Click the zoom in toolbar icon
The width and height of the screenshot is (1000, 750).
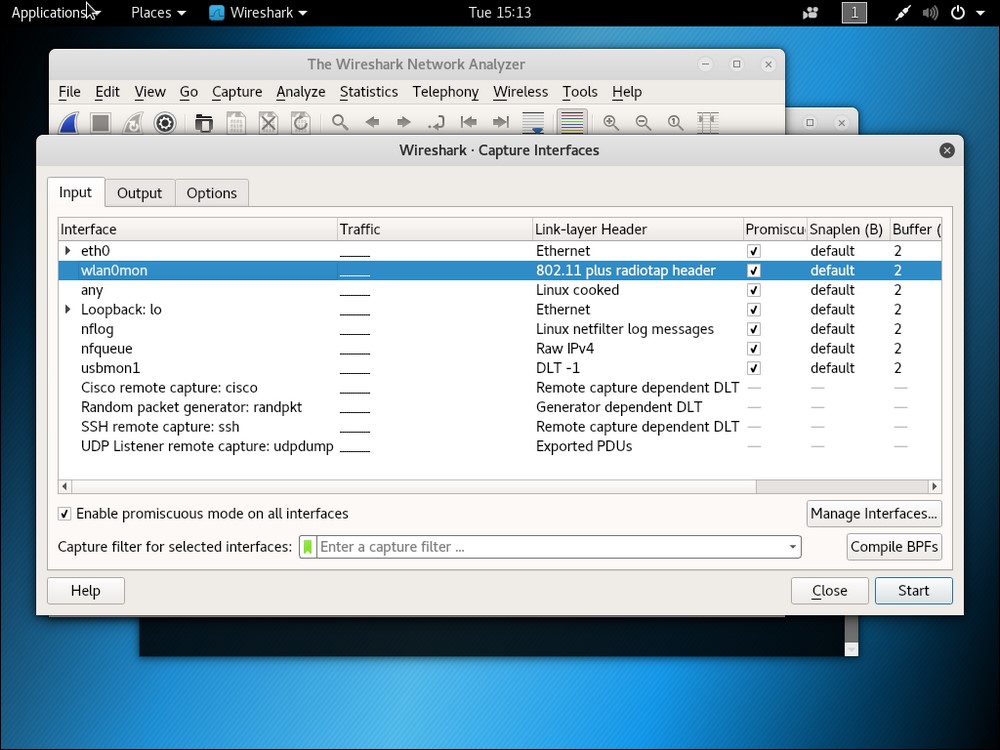point(611,122)
